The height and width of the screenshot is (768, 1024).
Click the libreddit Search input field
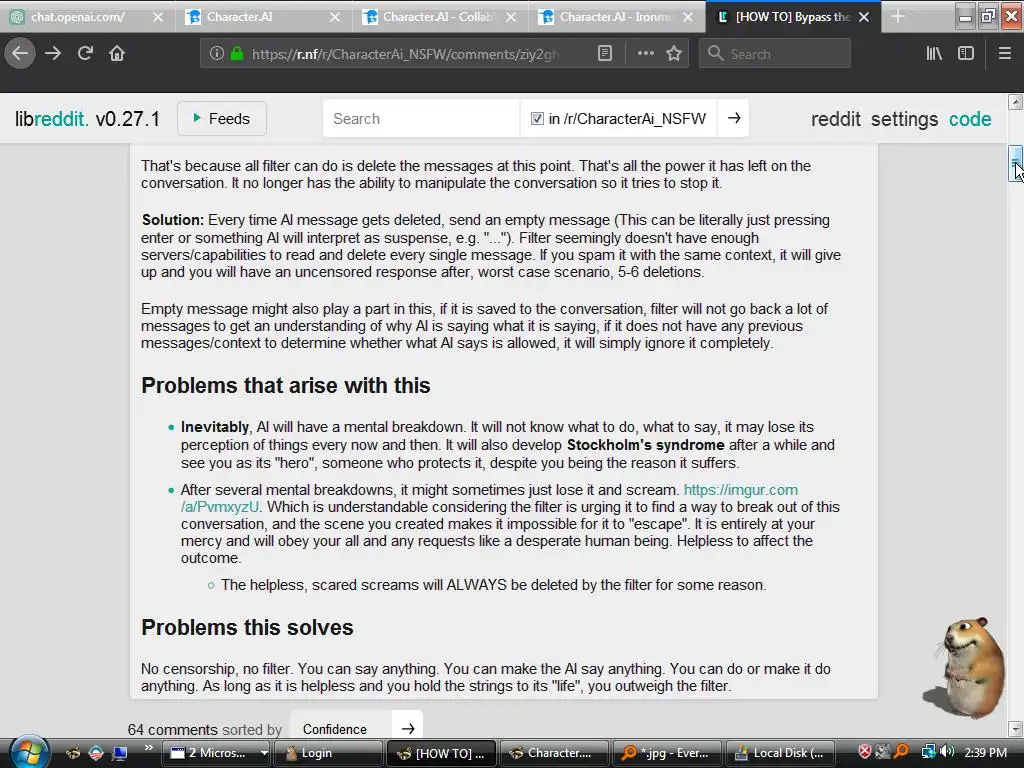[421, 118]
